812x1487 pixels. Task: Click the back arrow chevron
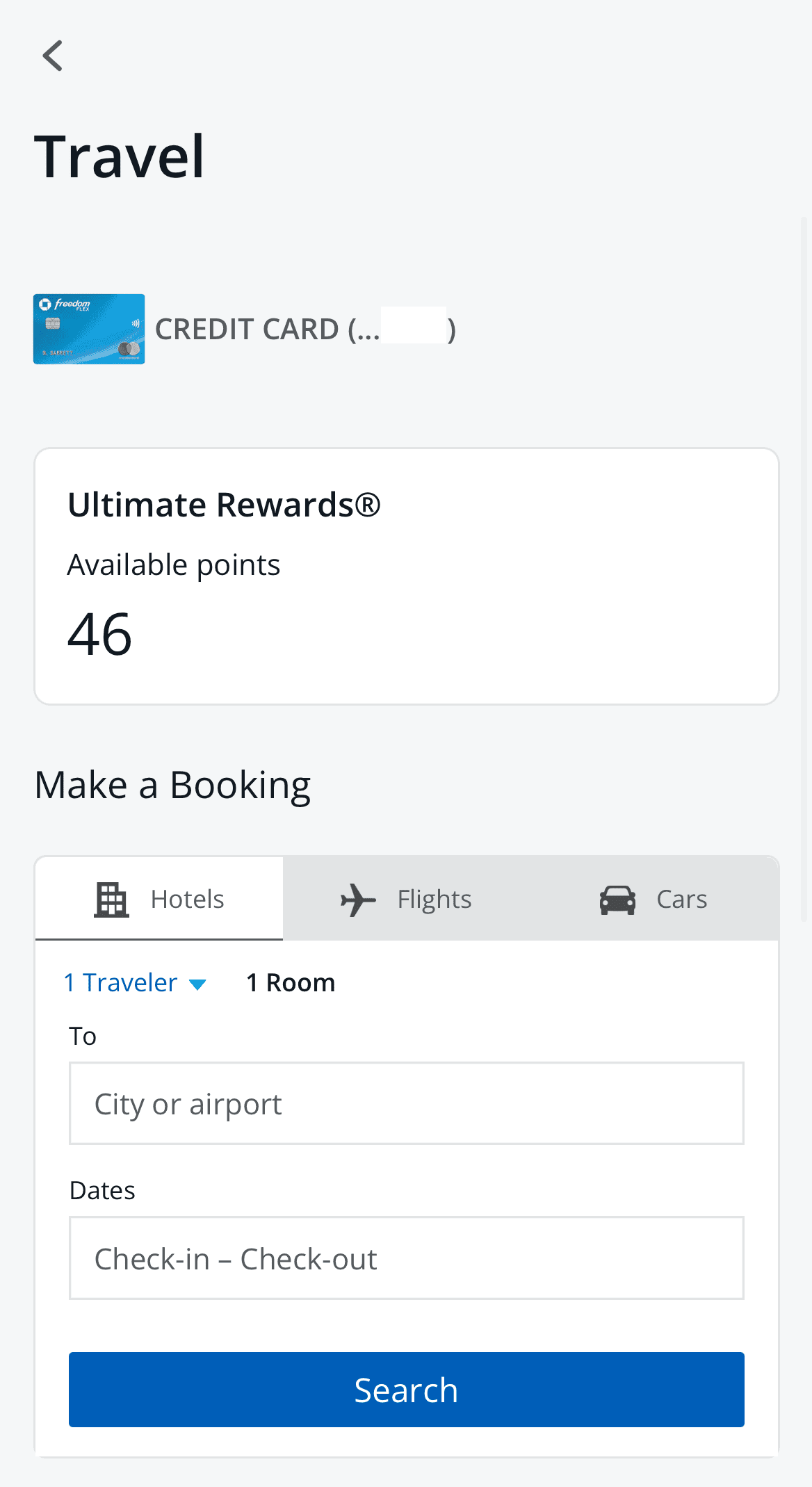(x=54, y=56)
